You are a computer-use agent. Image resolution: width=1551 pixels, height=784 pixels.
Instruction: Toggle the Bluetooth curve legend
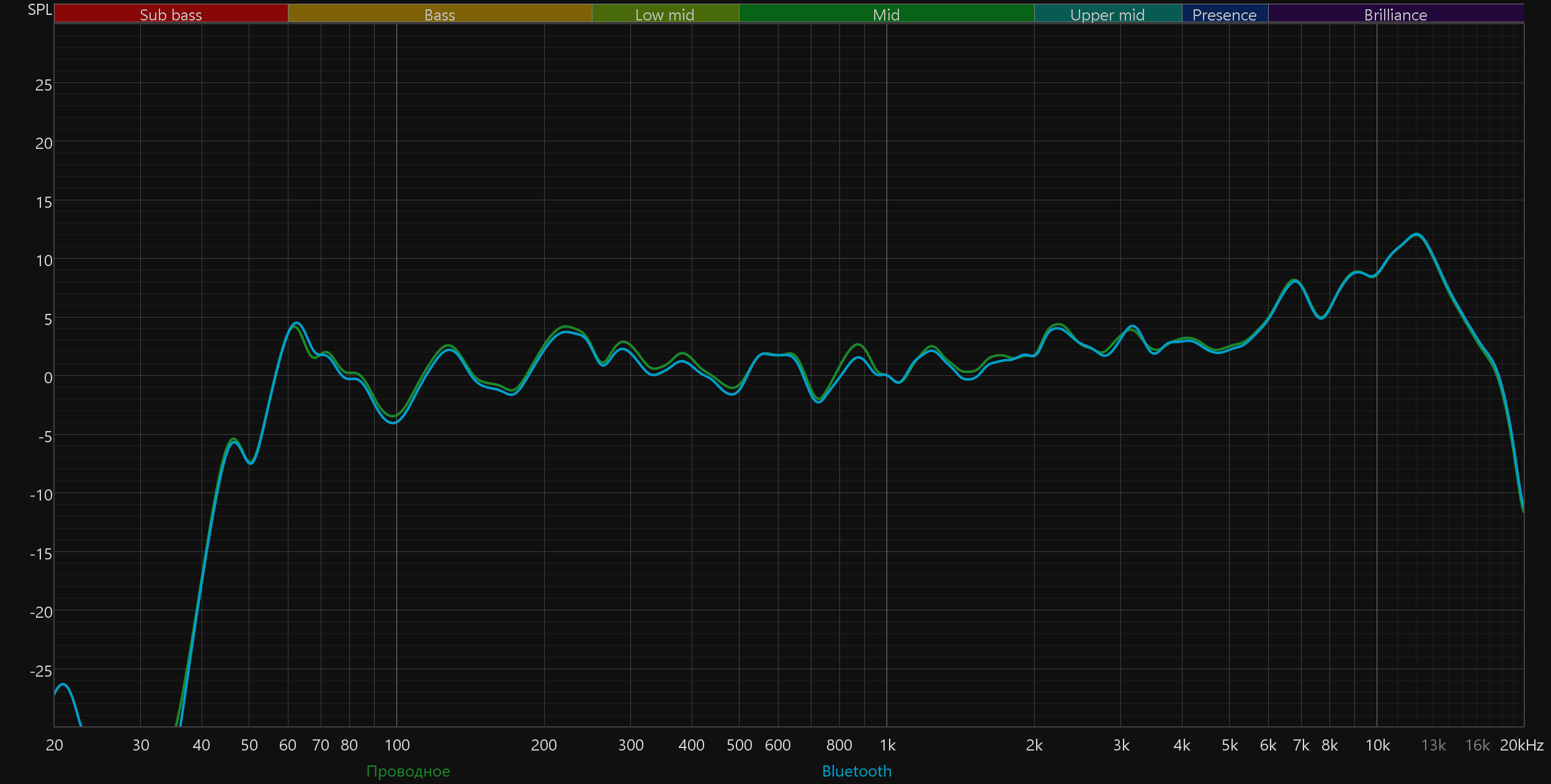tap(856, 771)
